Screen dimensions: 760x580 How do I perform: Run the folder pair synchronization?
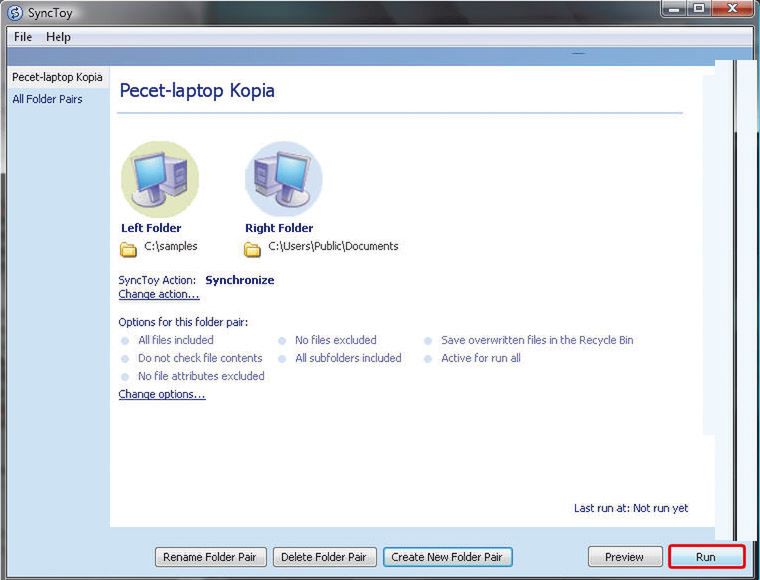(706, 557)
